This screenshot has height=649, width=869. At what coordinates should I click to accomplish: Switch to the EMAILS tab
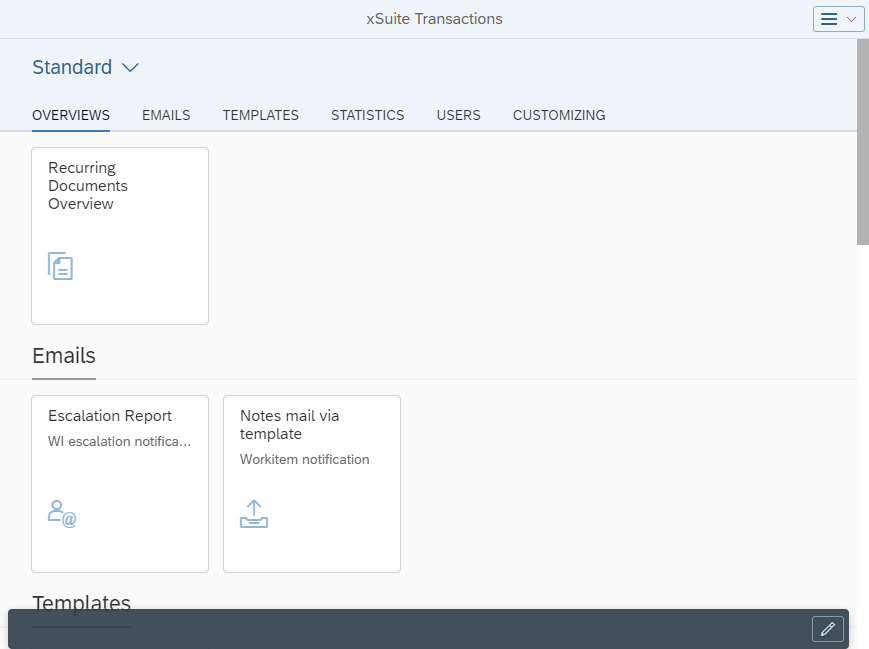(x=165, y=115)
